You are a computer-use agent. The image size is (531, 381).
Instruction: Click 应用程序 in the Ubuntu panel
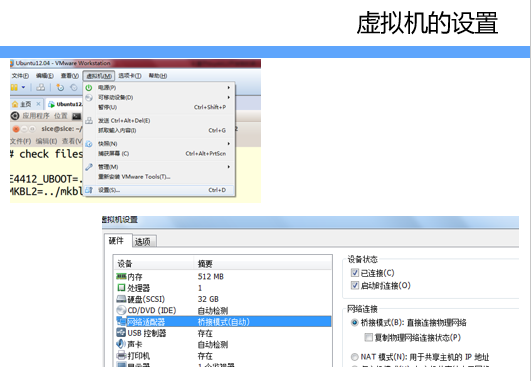36,116
